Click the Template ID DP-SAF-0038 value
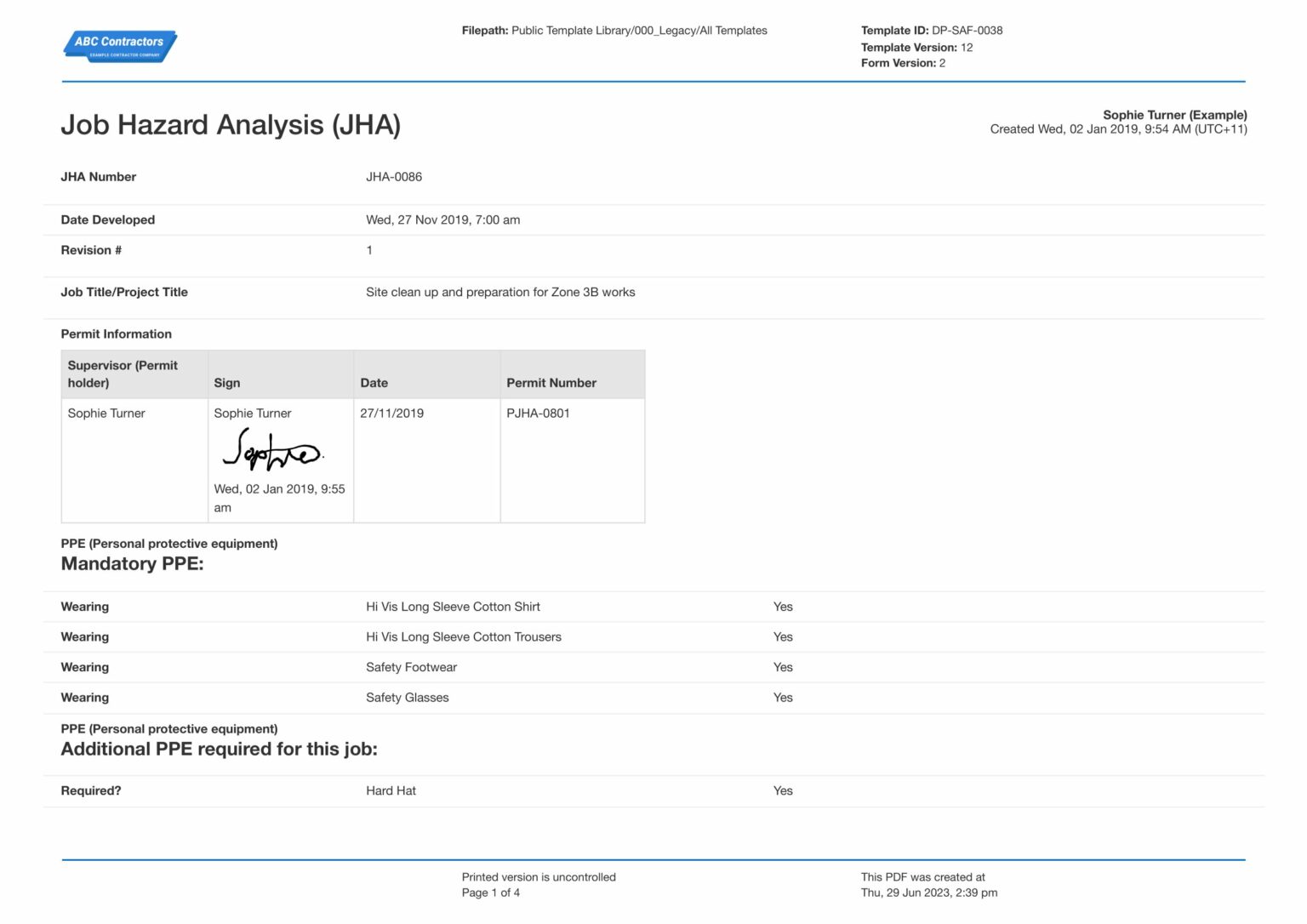The height and width of the screenshot is (924, 1307). (x=967, y=30)
